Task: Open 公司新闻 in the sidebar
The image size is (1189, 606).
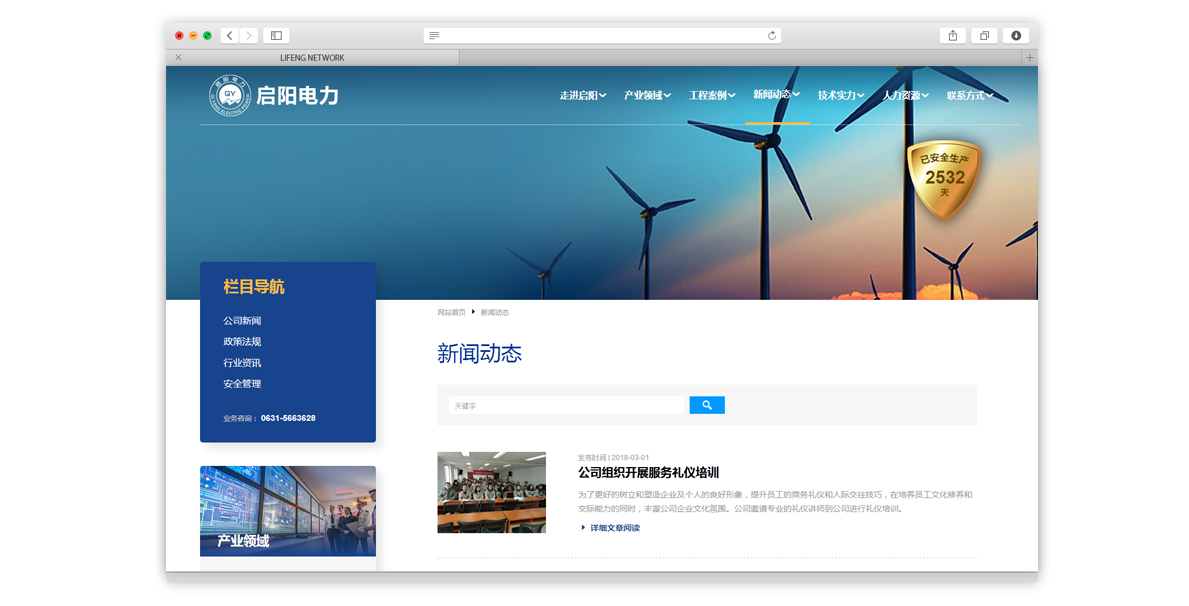Action: 242,321
